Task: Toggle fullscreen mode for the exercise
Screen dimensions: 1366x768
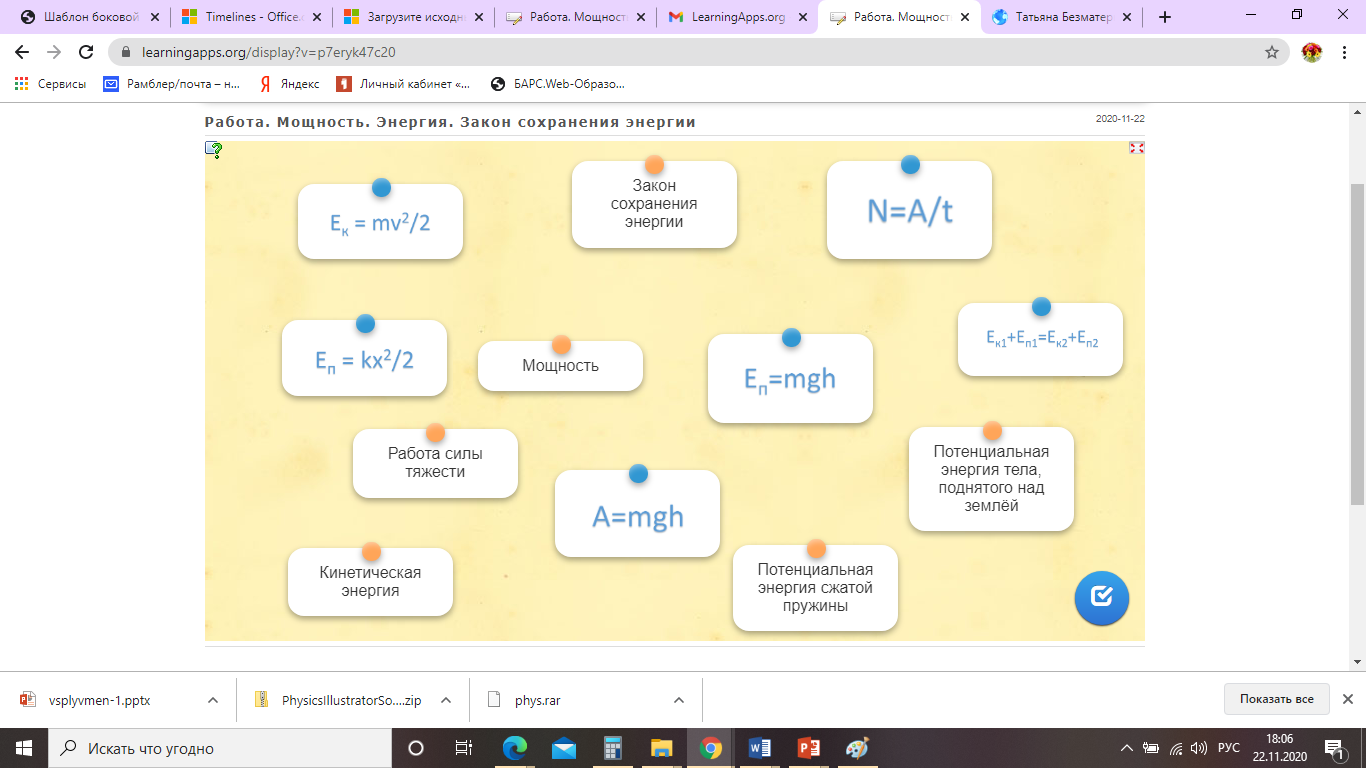Action: click(1136, 148)
